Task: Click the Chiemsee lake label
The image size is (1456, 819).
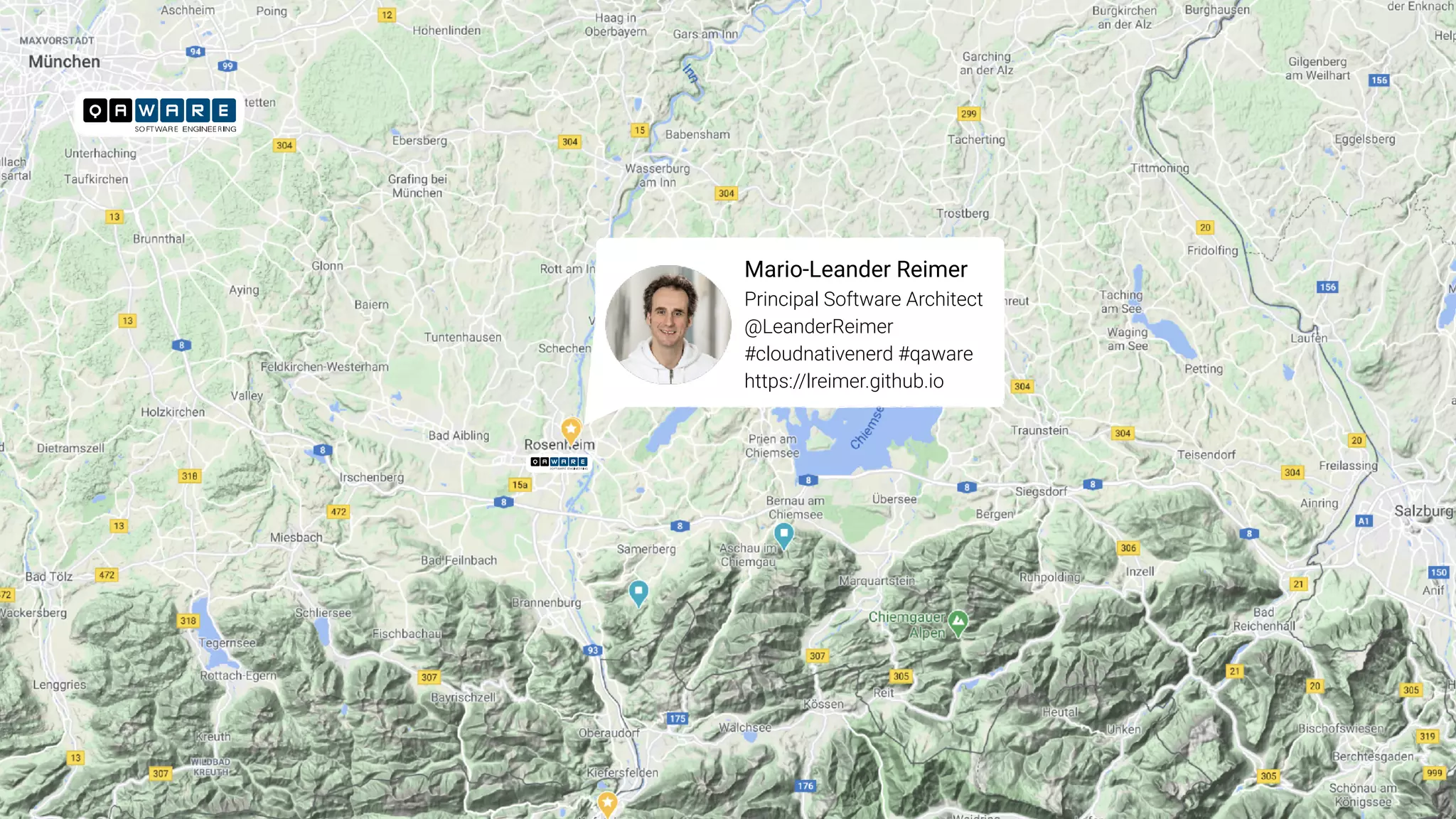Action: (867, 428)
